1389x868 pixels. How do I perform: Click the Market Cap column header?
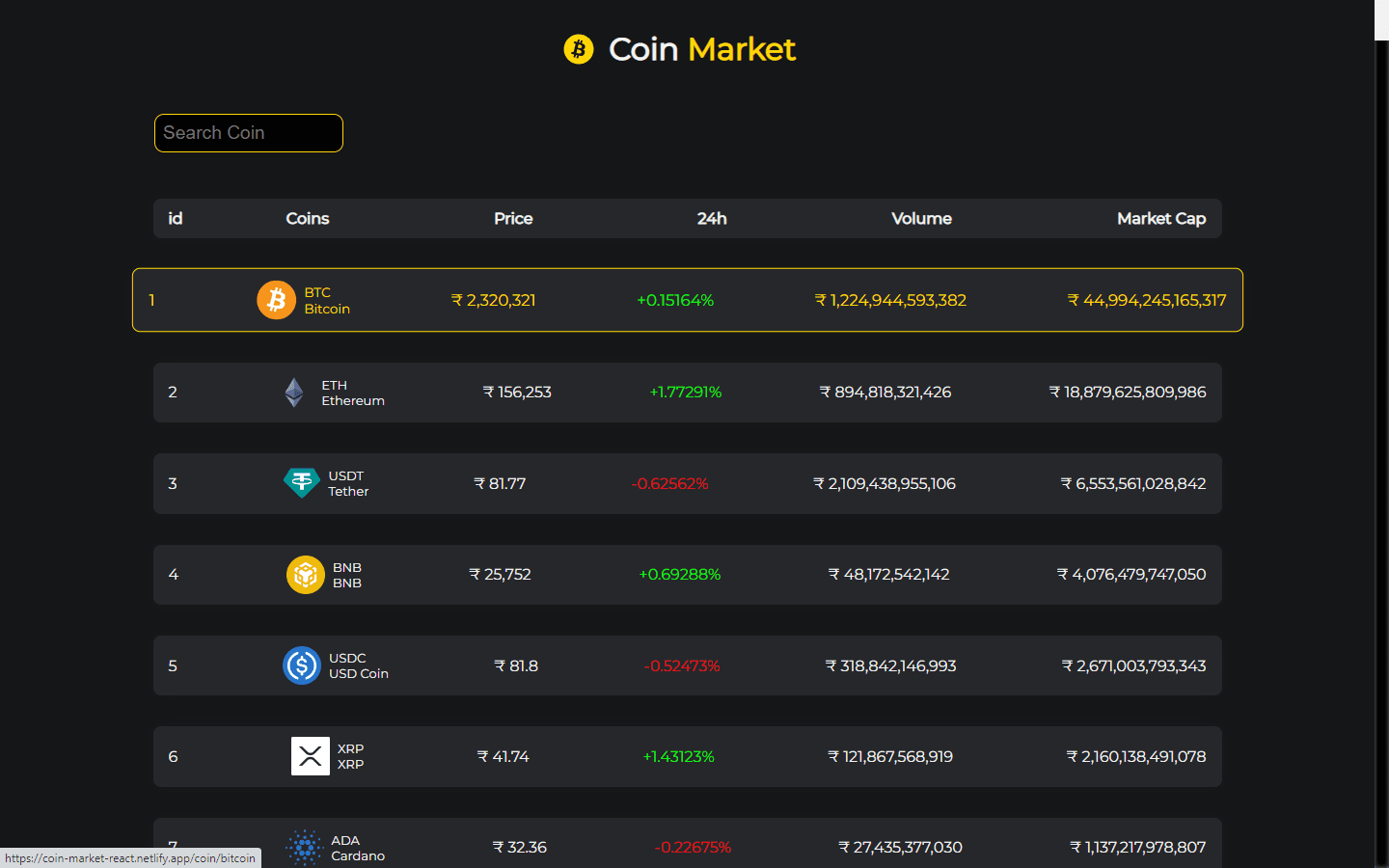tap(1161, 219)
